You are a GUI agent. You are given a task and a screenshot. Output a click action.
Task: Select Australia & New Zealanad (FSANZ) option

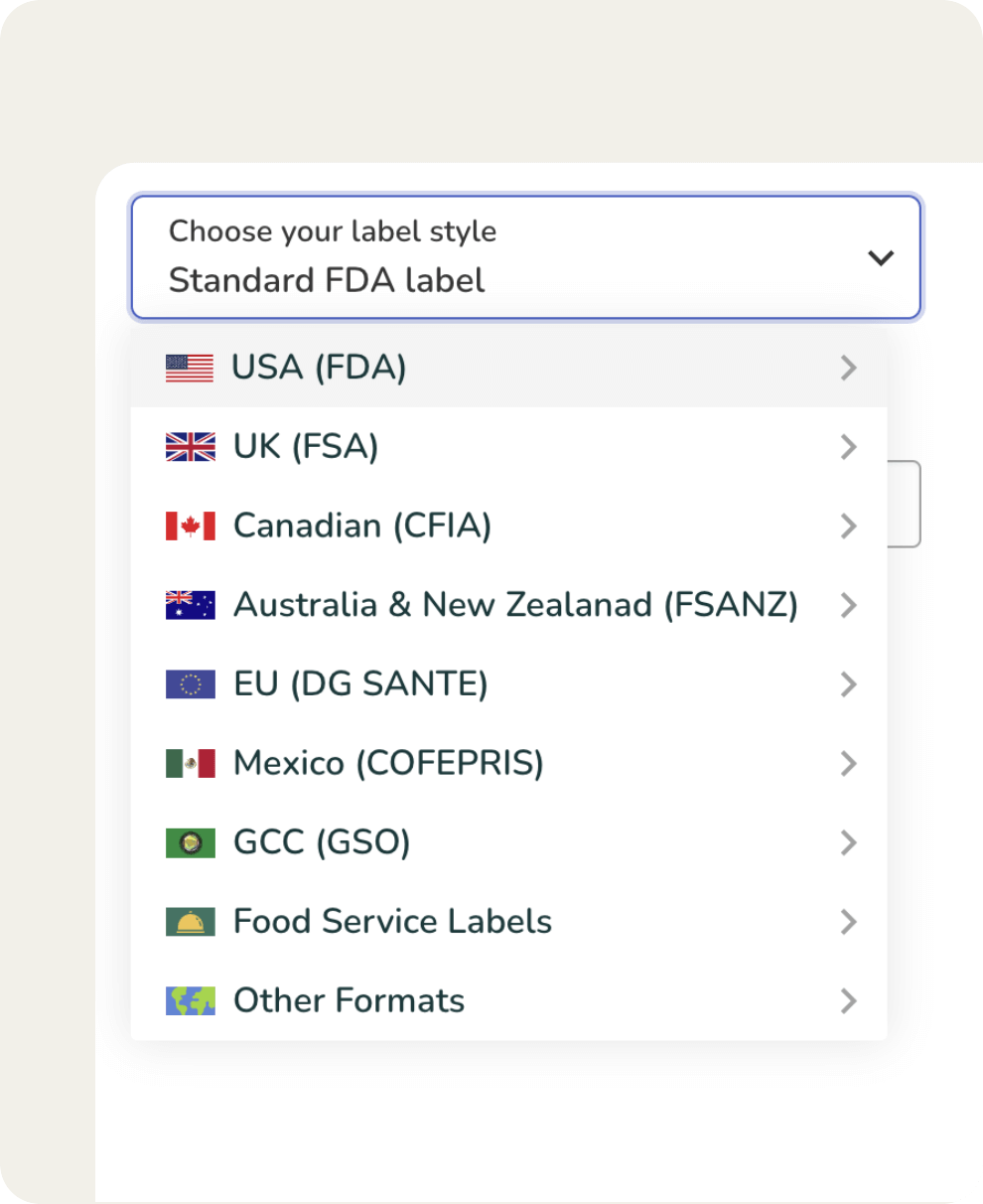[x=514, y=605]
